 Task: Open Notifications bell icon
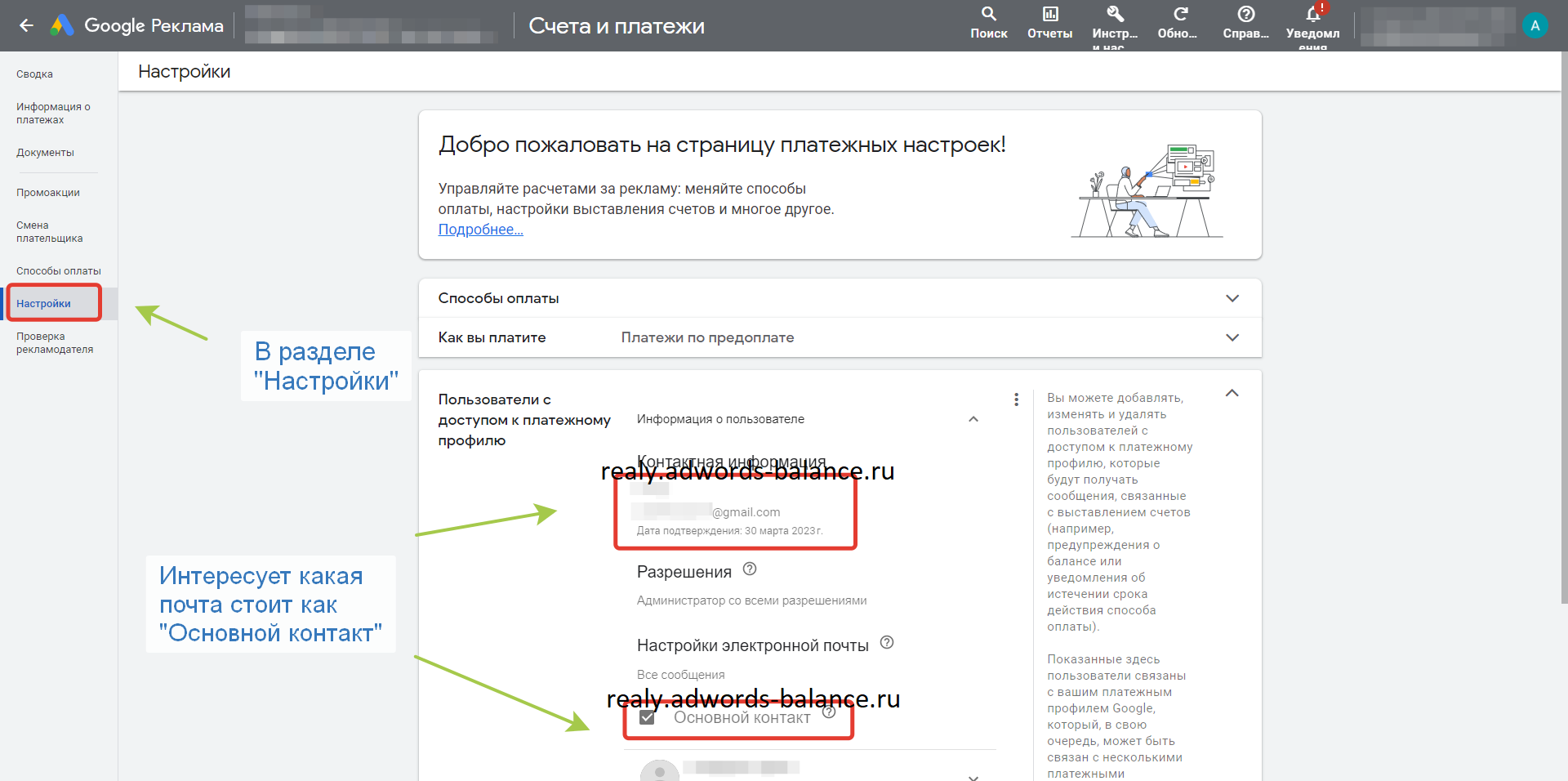[x=1312, y=15]
